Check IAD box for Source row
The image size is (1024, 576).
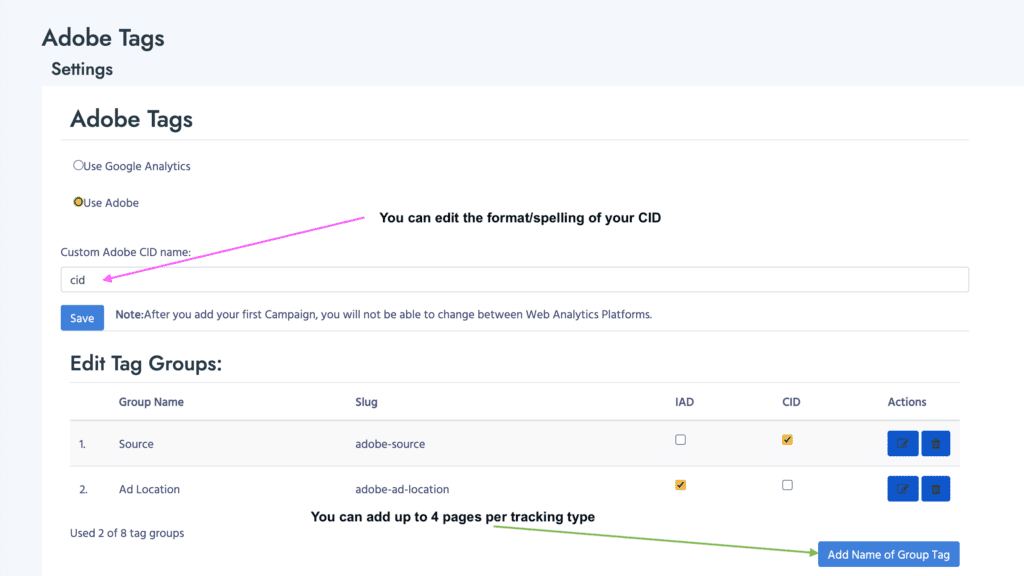coord(681,439)
